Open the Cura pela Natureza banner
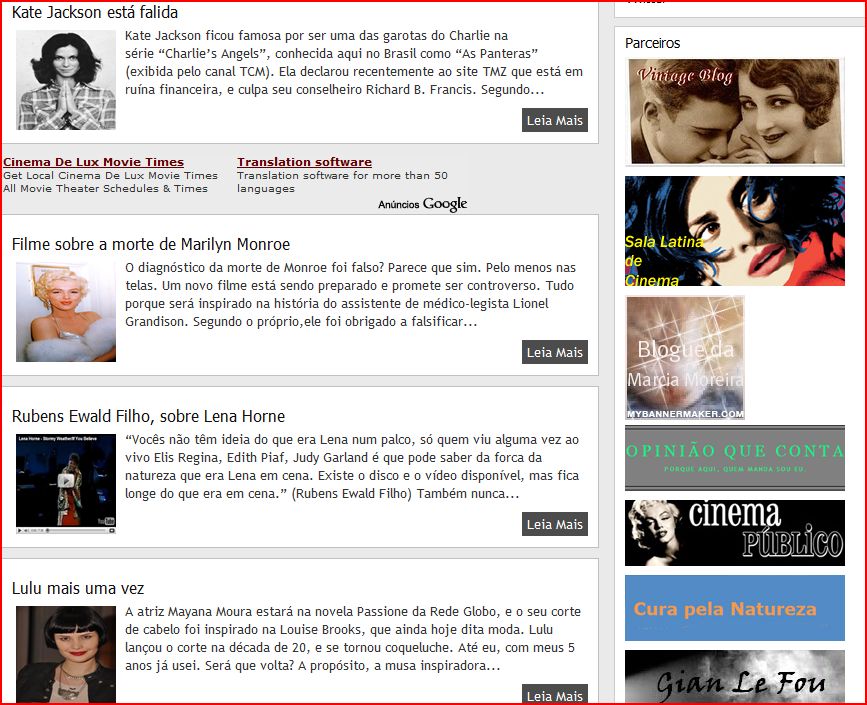867x705 pixels. coord(735,608)
